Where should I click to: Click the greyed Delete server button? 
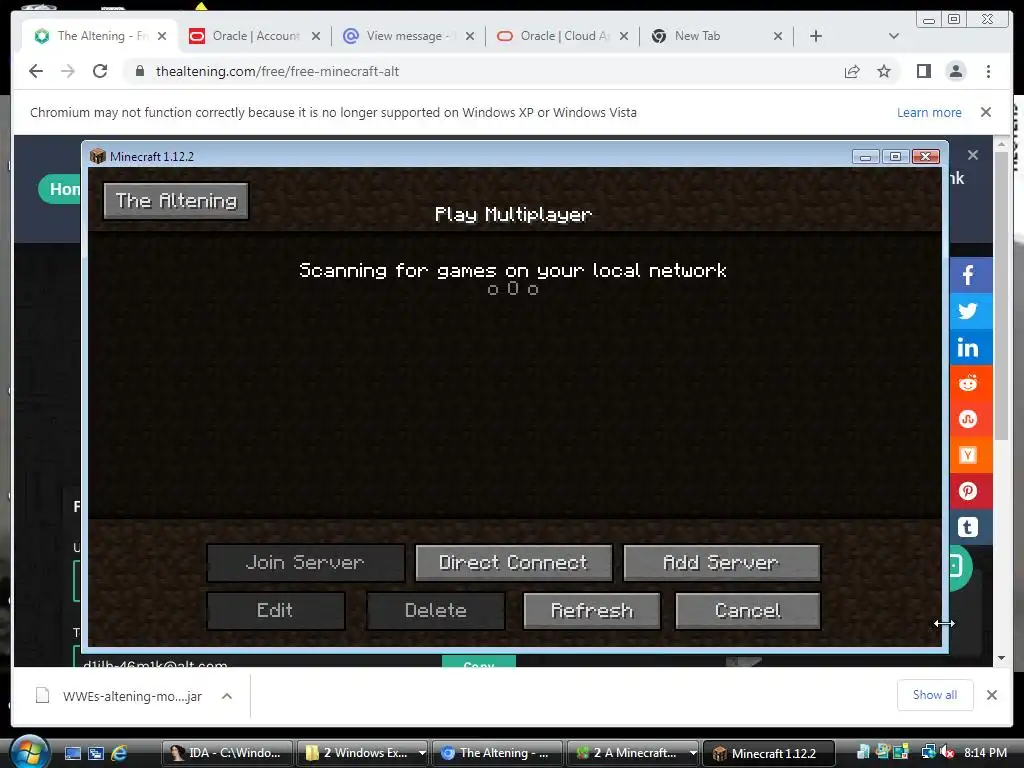tap(436, 611)
